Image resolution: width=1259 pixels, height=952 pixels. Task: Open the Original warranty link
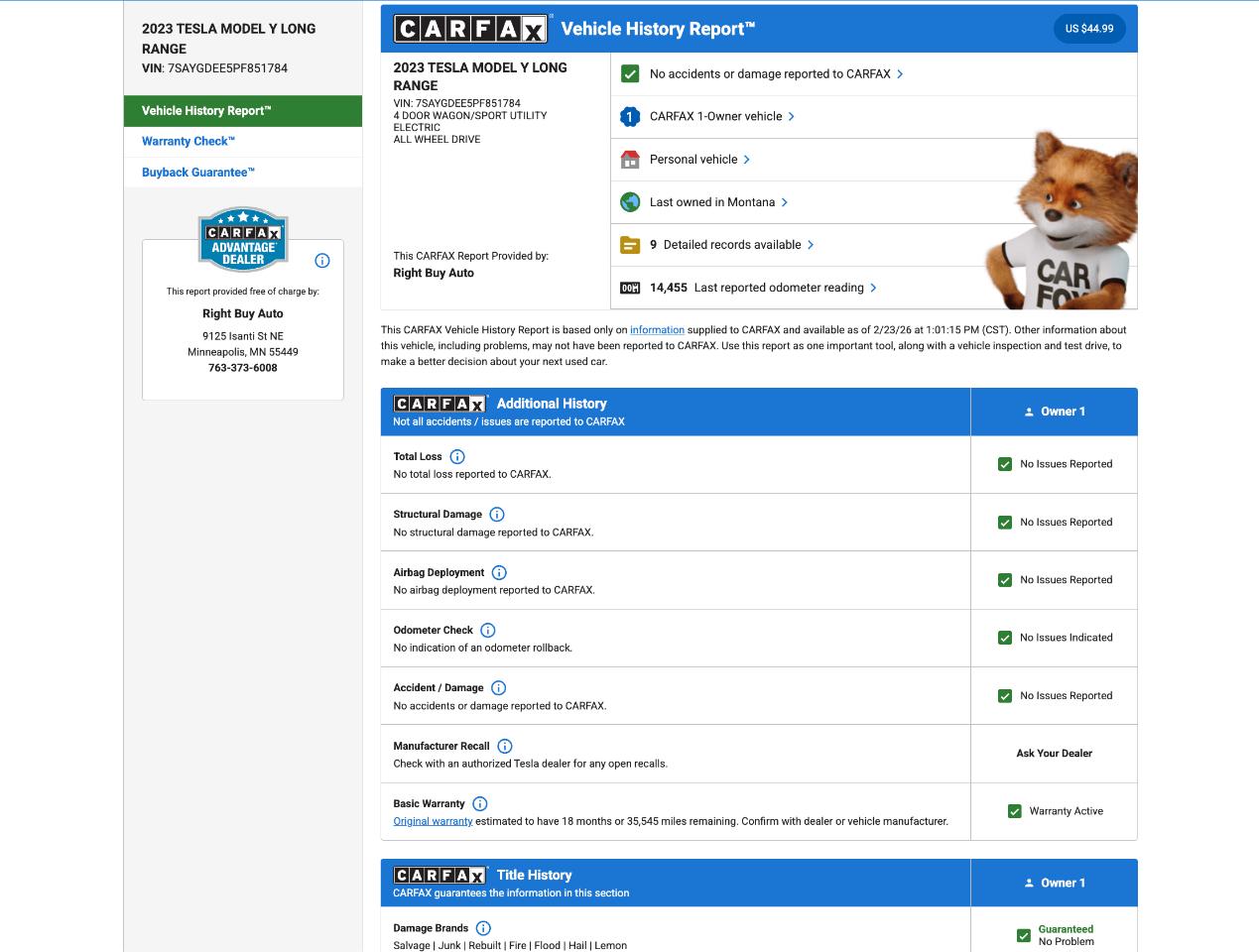pos(433,821)
